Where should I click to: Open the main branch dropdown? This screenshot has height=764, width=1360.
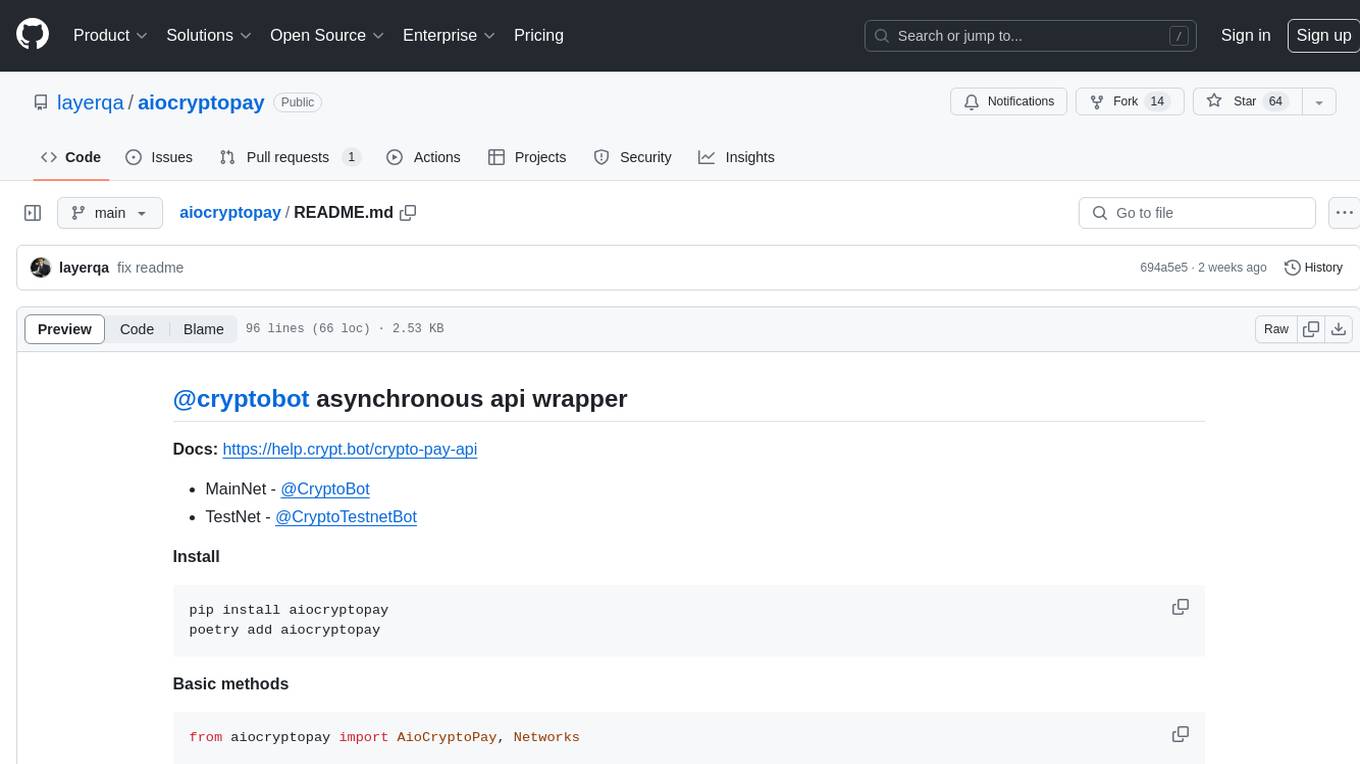[x=109, y=213]
